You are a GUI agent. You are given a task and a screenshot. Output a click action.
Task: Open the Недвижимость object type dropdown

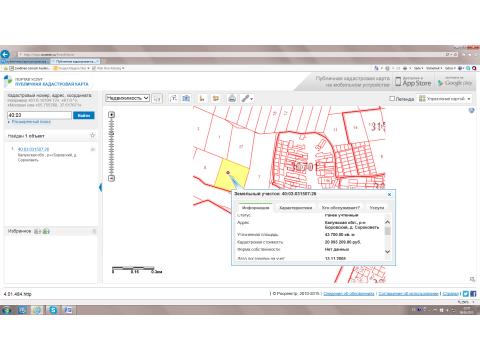coord(128,98)
